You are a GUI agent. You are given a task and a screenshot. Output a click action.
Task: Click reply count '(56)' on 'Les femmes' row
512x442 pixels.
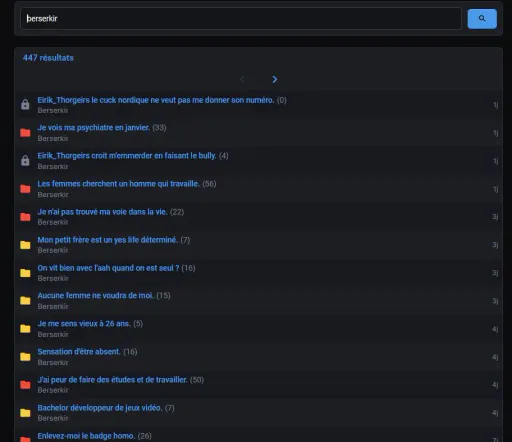pyautogui.click(x=209, y=184)
